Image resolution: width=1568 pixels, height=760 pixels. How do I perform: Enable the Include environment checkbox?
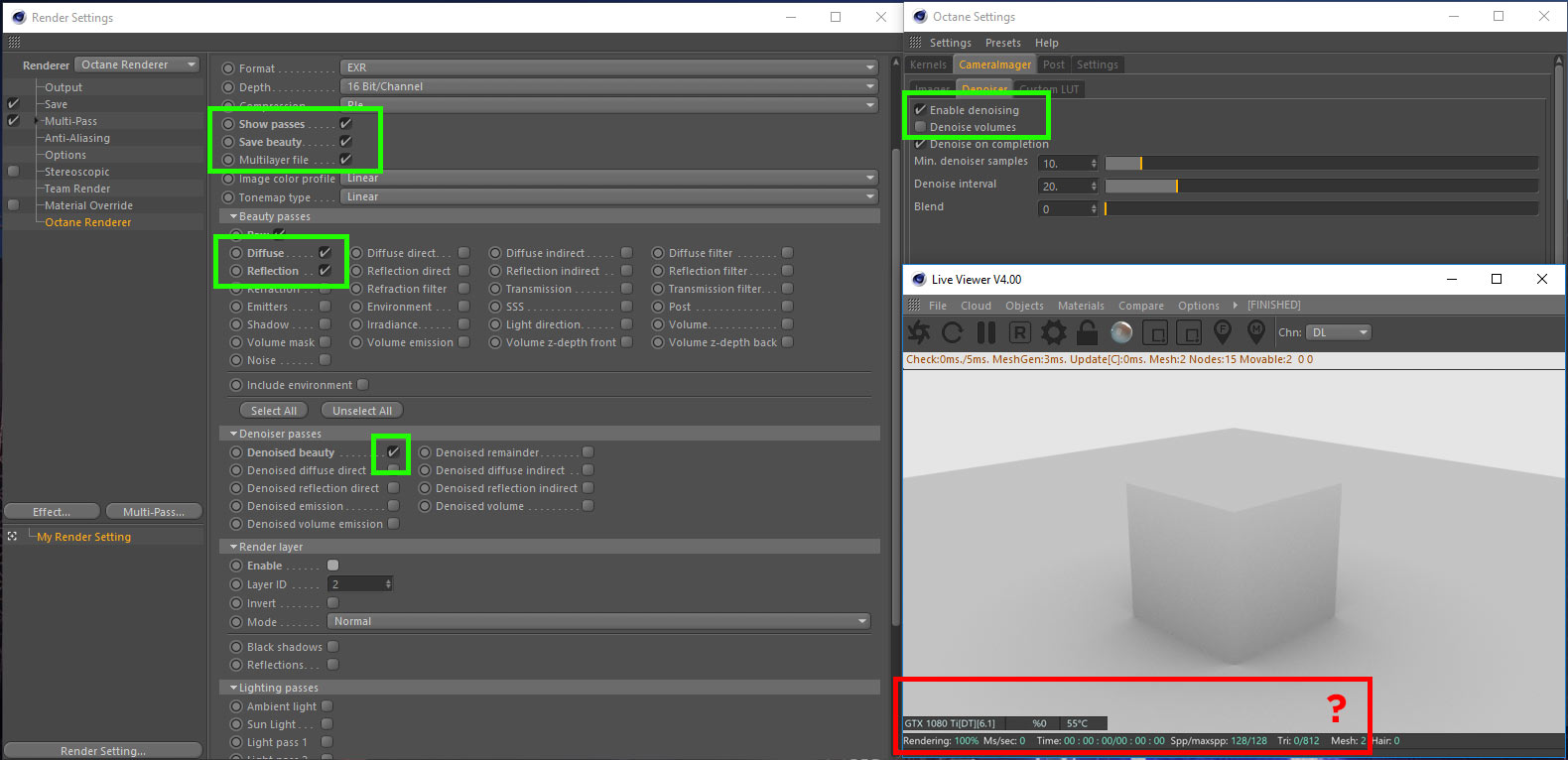click(x=362, y=385)
